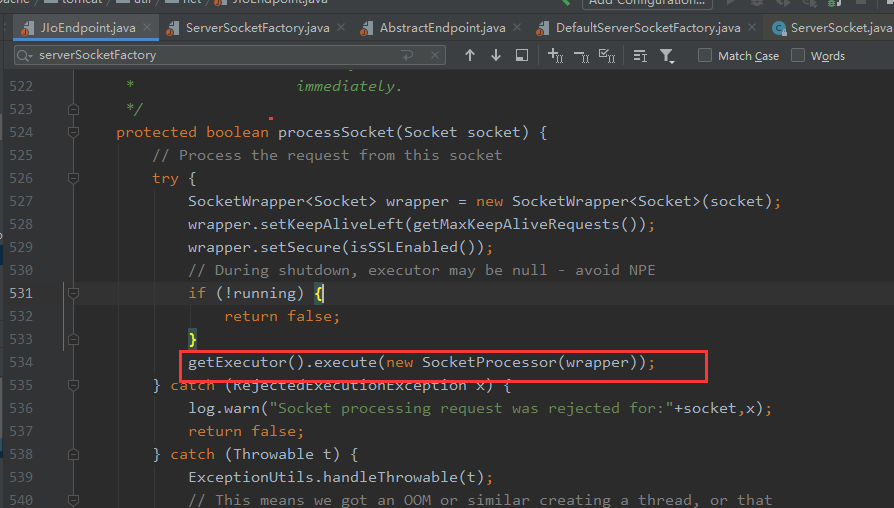
Task: Click line number 527 in the gutter
Action: coord(21,201)
